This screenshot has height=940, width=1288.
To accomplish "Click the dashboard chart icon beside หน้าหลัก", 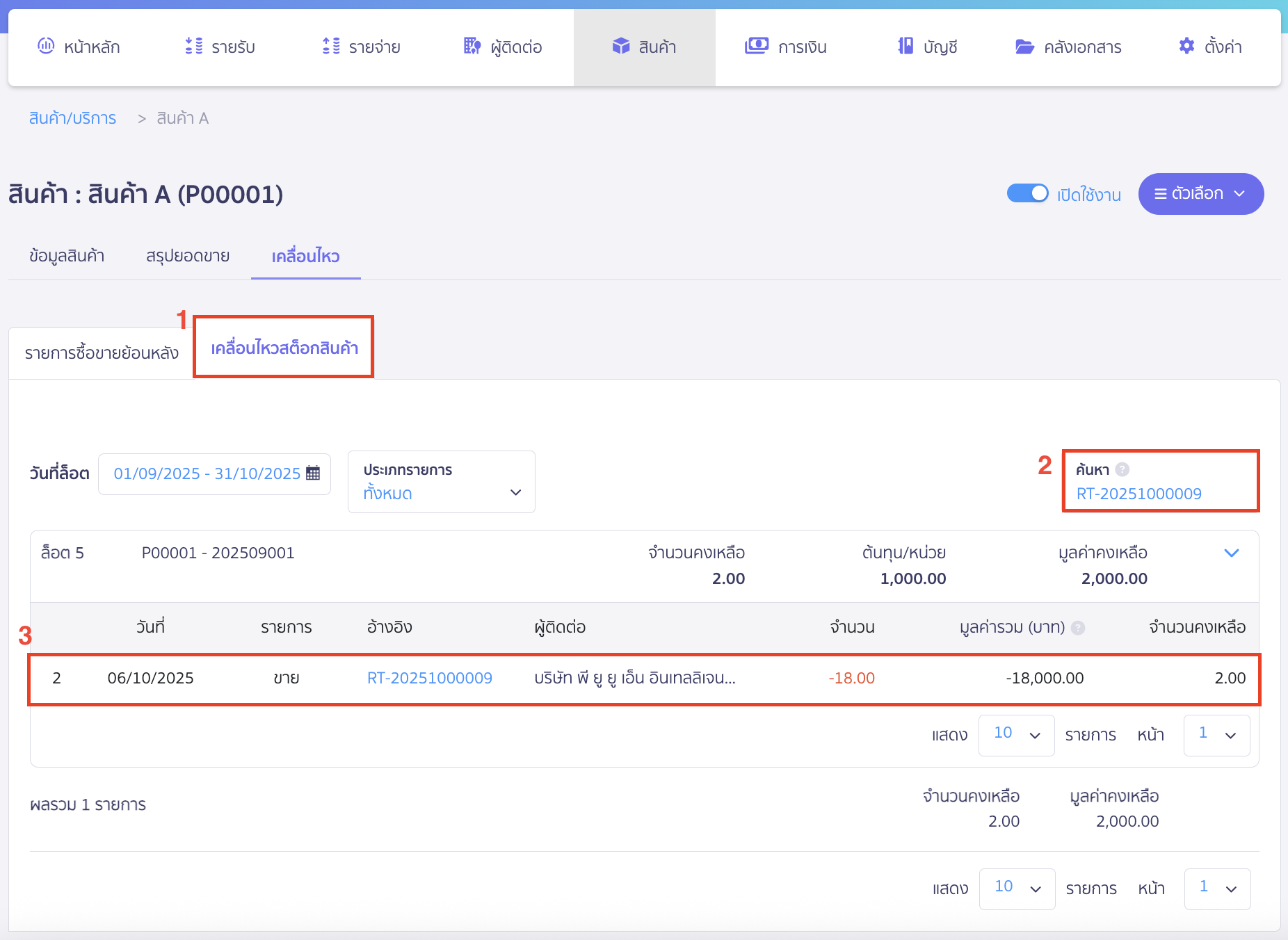I will point(46,46).
